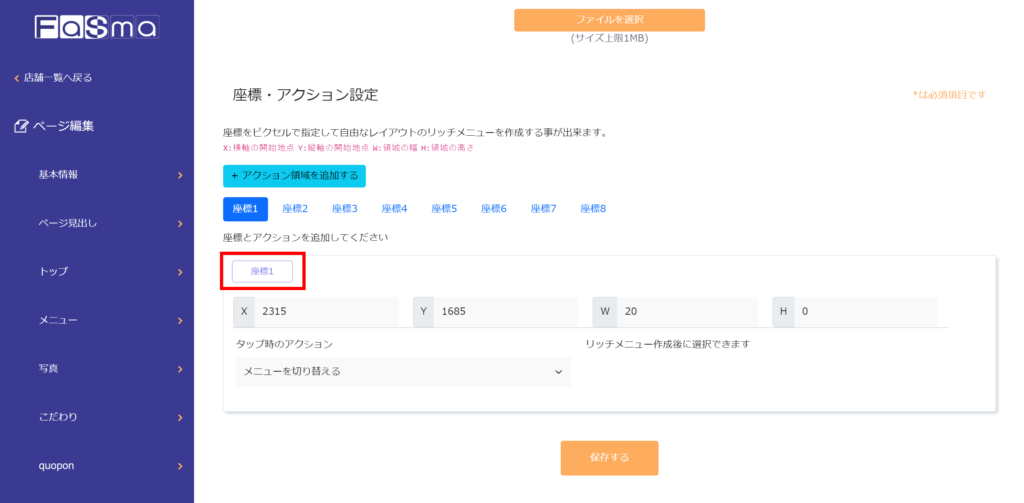Select the 座標8 tab
Screen dimensions: 1024x503
pyautogui.click(x=593, y=209)
